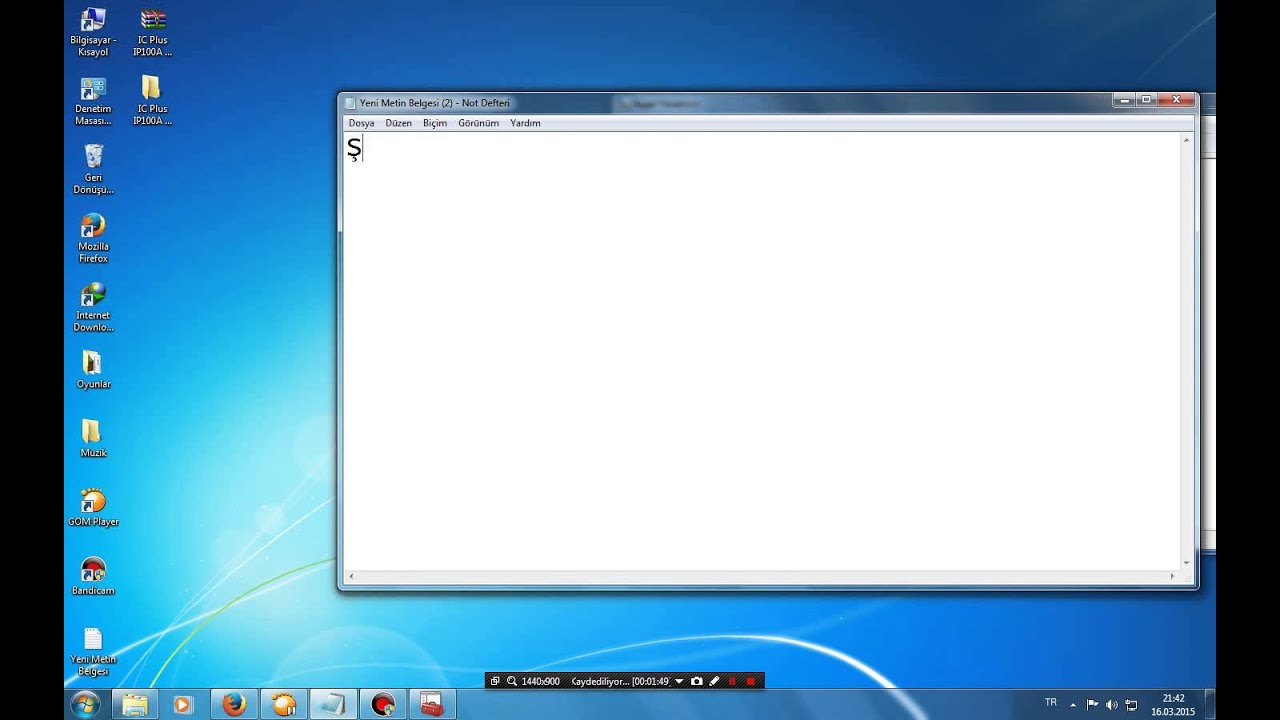Maximize the Not Defteri window
1280x720 pixels.
coord(1146,100)
